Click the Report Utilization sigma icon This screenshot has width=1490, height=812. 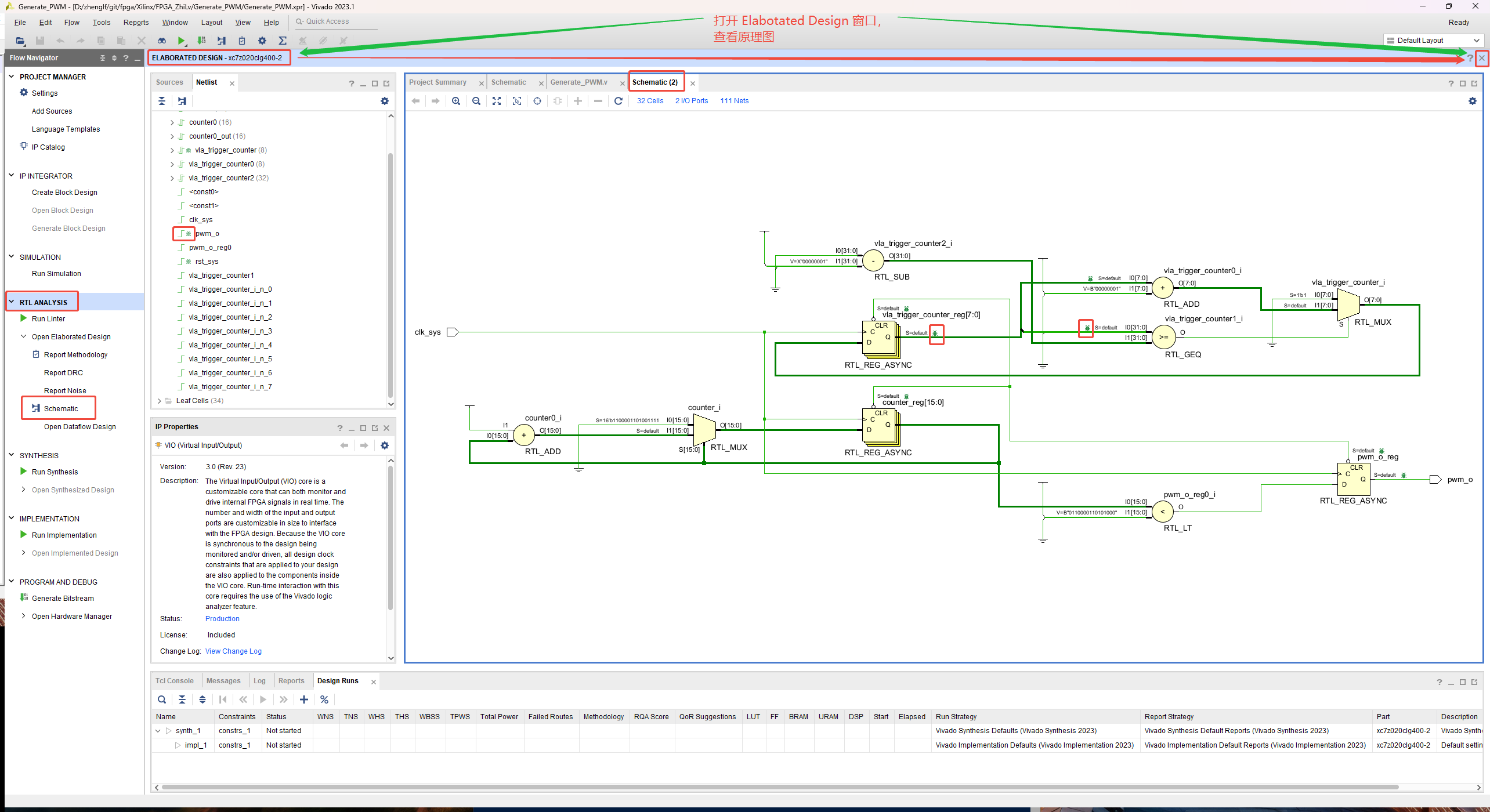coord(283,41)
